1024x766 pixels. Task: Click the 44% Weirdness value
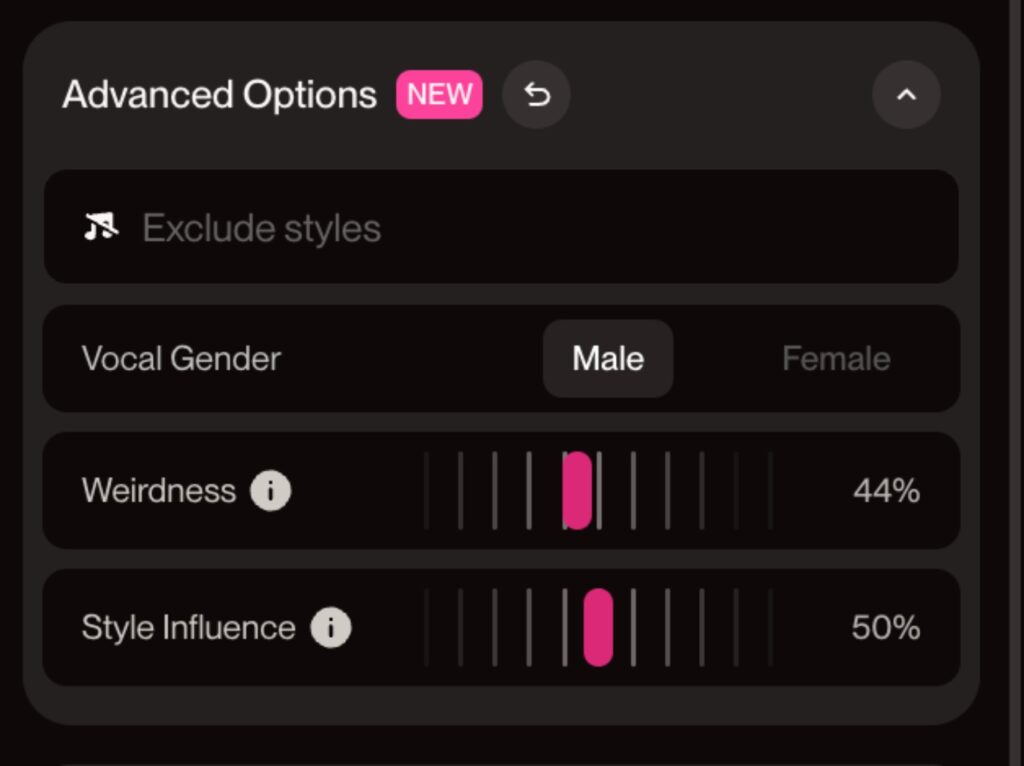[x=886, y=491]
